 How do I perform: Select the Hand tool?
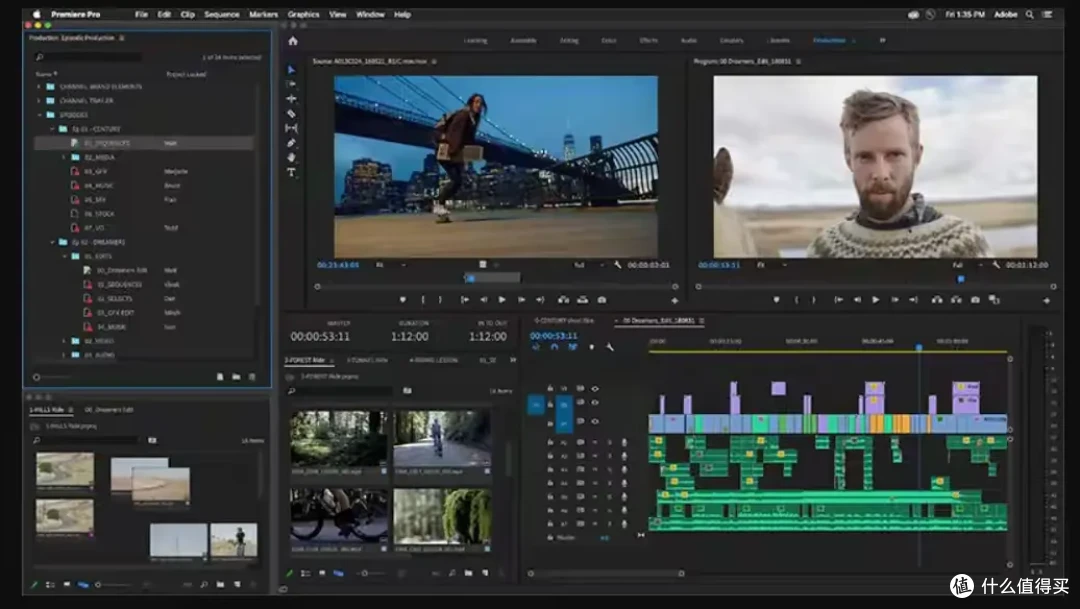pyautogui.click(x=291, y=158)
